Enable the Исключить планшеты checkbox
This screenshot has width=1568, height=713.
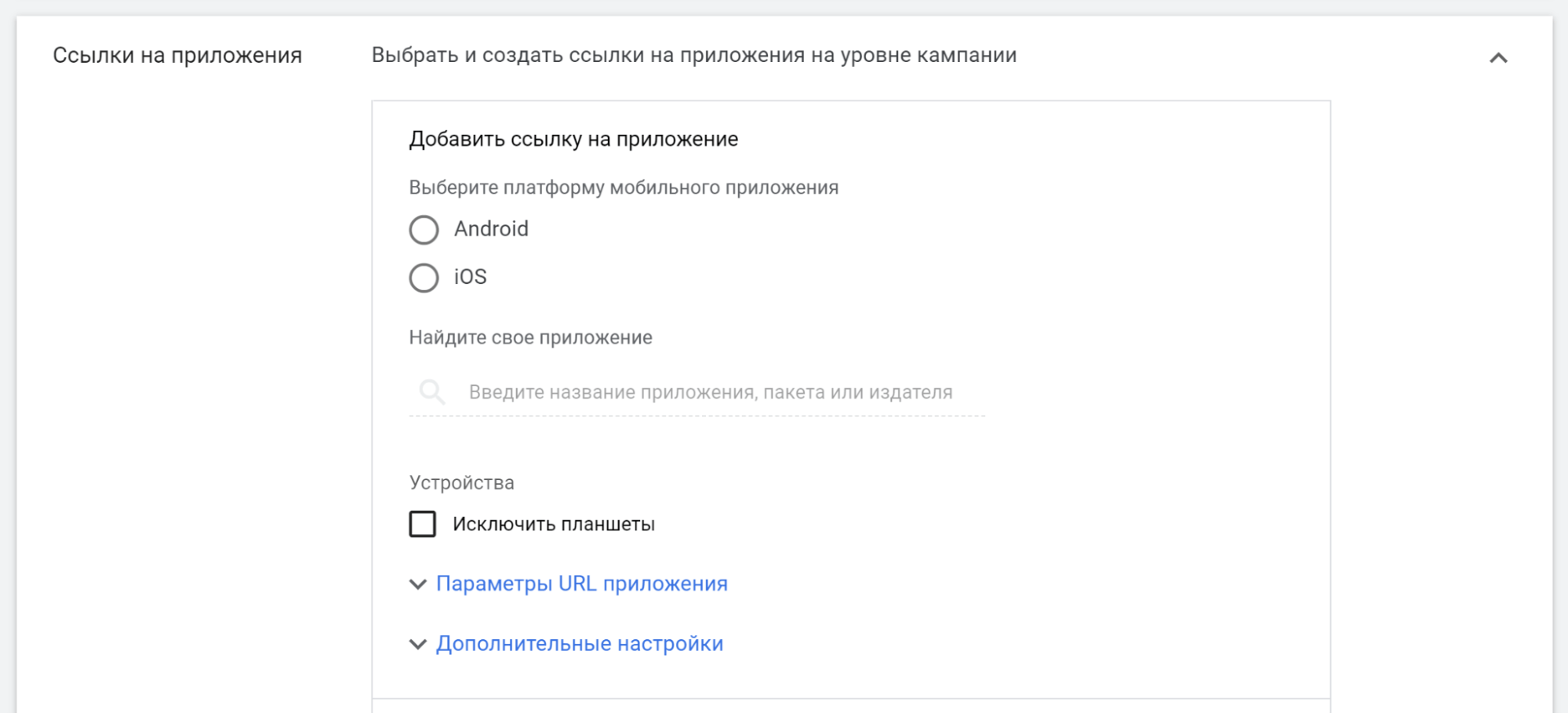tap(422, 524)
